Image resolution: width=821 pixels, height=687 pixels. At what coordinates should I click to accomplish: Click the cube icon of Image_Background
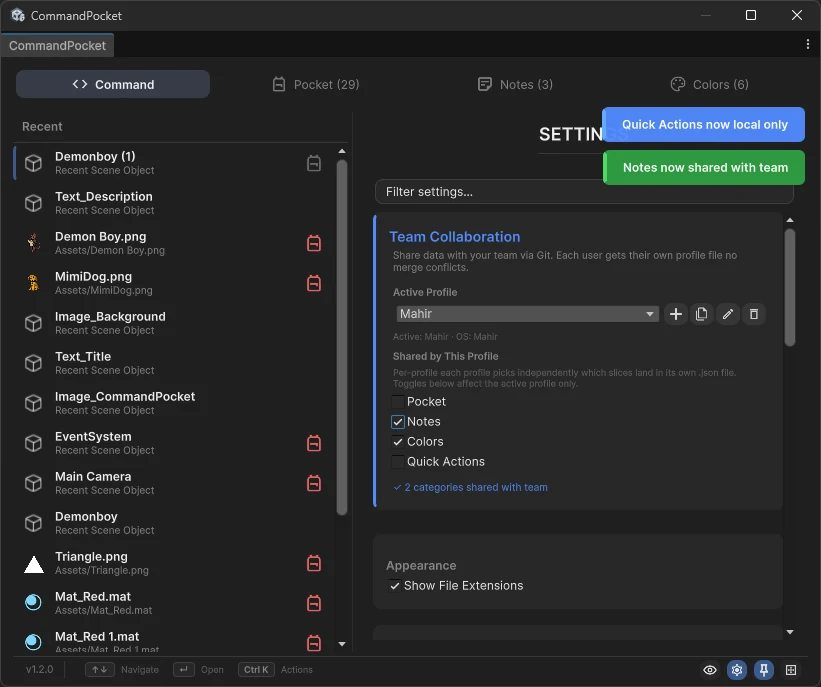[34, 323]
